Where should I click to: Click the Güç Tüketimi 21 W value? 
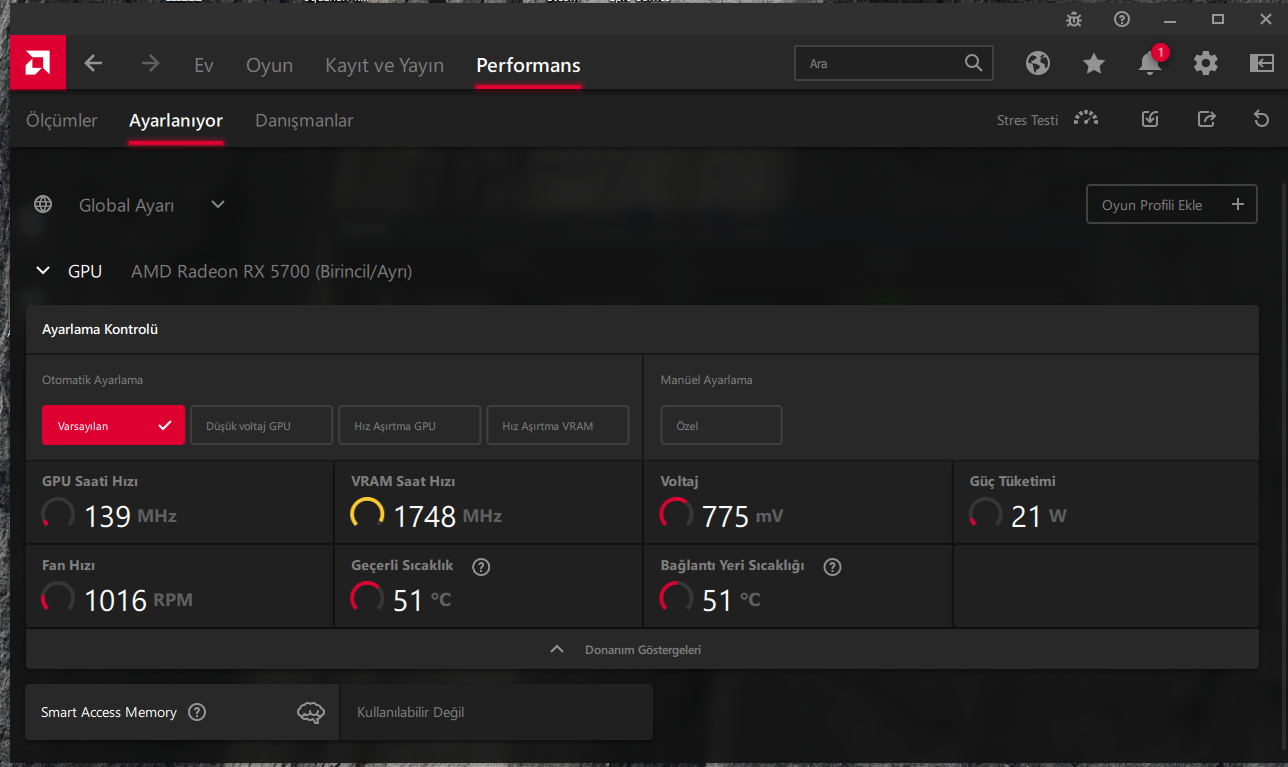1039,516
